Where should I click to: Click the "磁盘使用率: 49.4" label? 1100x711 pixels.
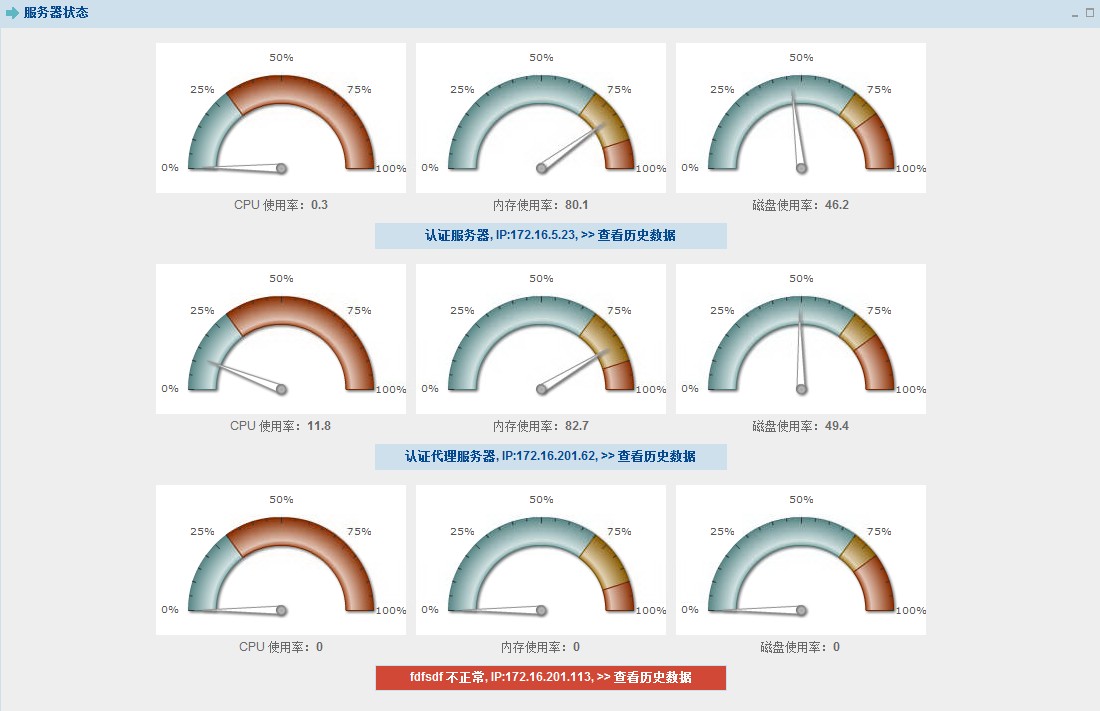(801, 426)
